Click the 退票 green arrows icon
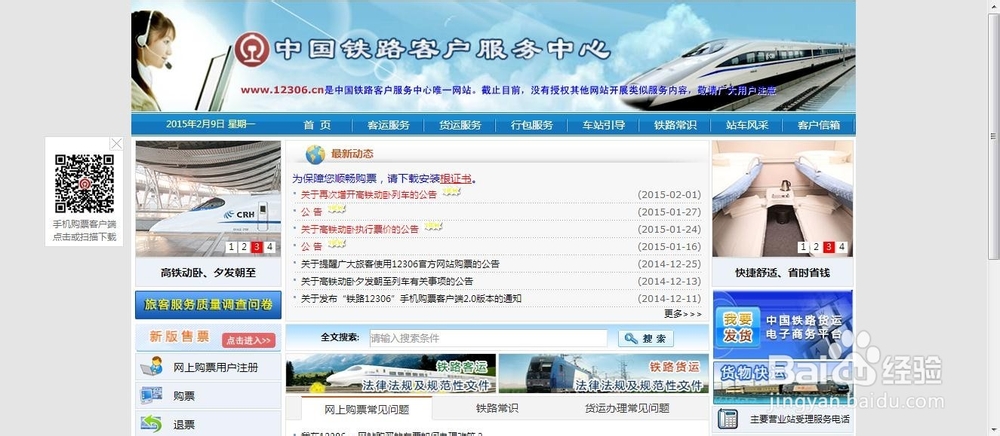 [x=151, y=424]
